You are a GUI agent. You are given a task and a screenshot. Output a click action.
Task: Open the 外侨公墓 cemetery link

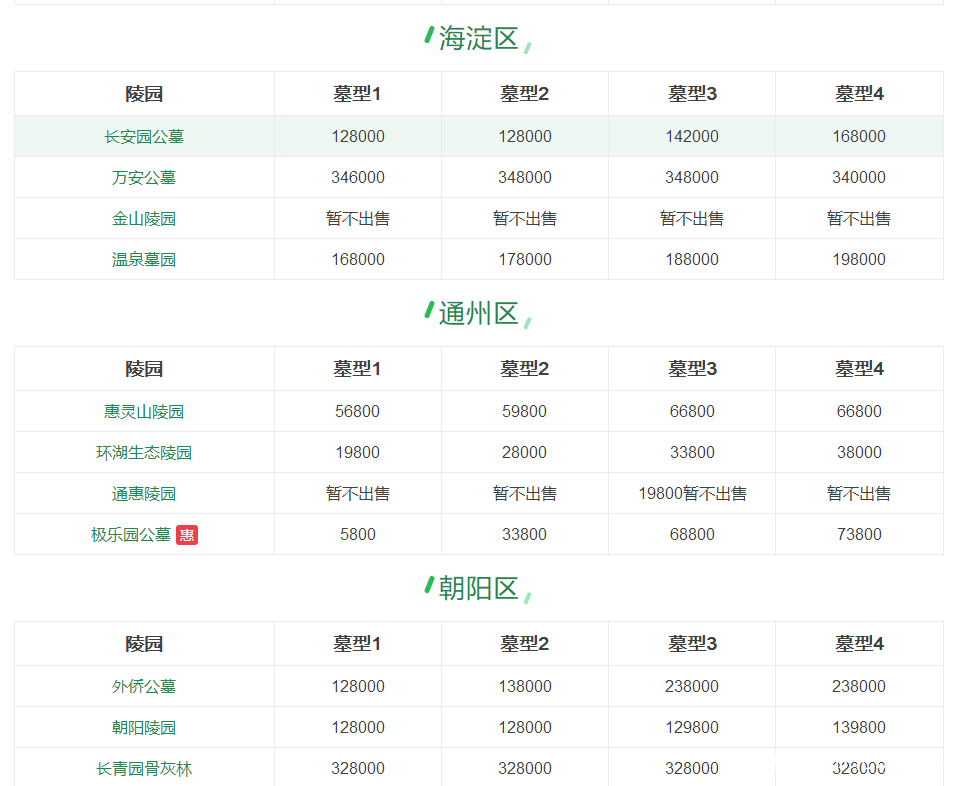(x=144, y=686)
